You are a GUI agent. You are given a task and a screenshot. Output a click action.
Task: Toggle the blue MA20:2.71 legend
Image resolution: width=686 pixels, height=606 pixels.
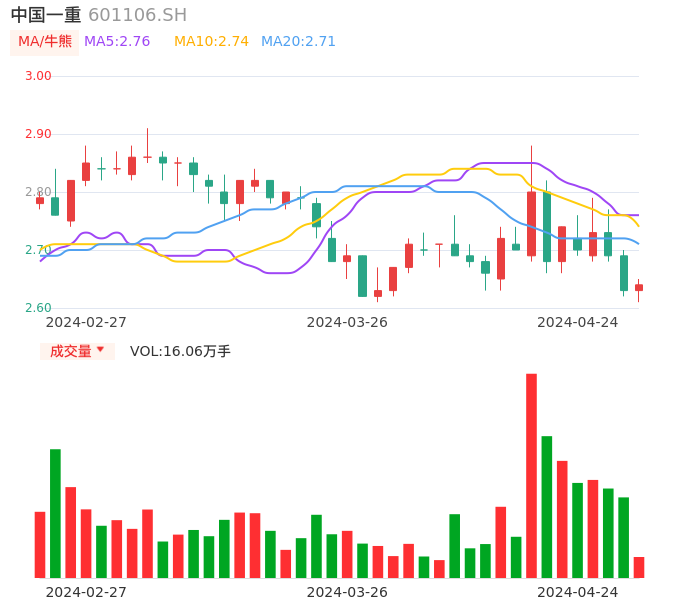[x=298, y=42]
